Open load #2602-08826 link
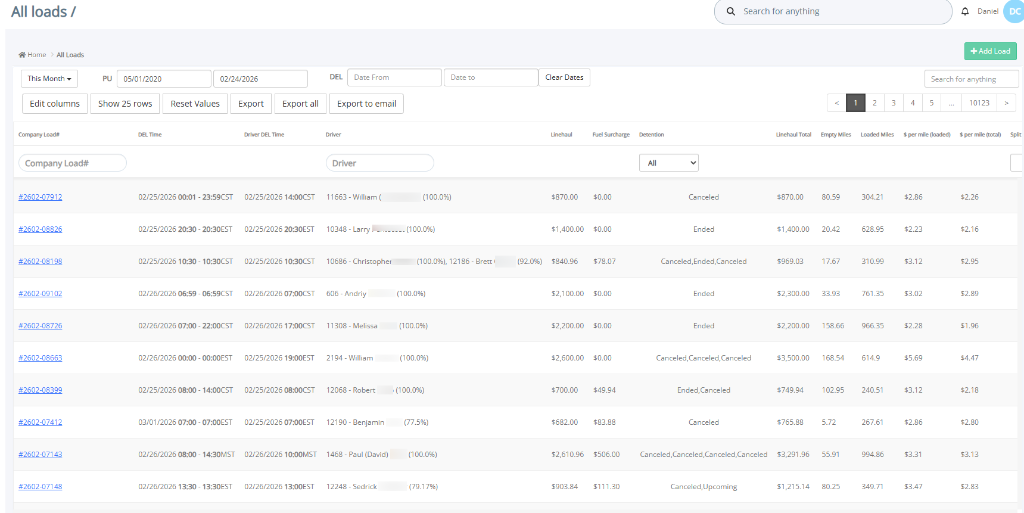The height and width of the screenshot is (513, 1024). click(40, 229)
